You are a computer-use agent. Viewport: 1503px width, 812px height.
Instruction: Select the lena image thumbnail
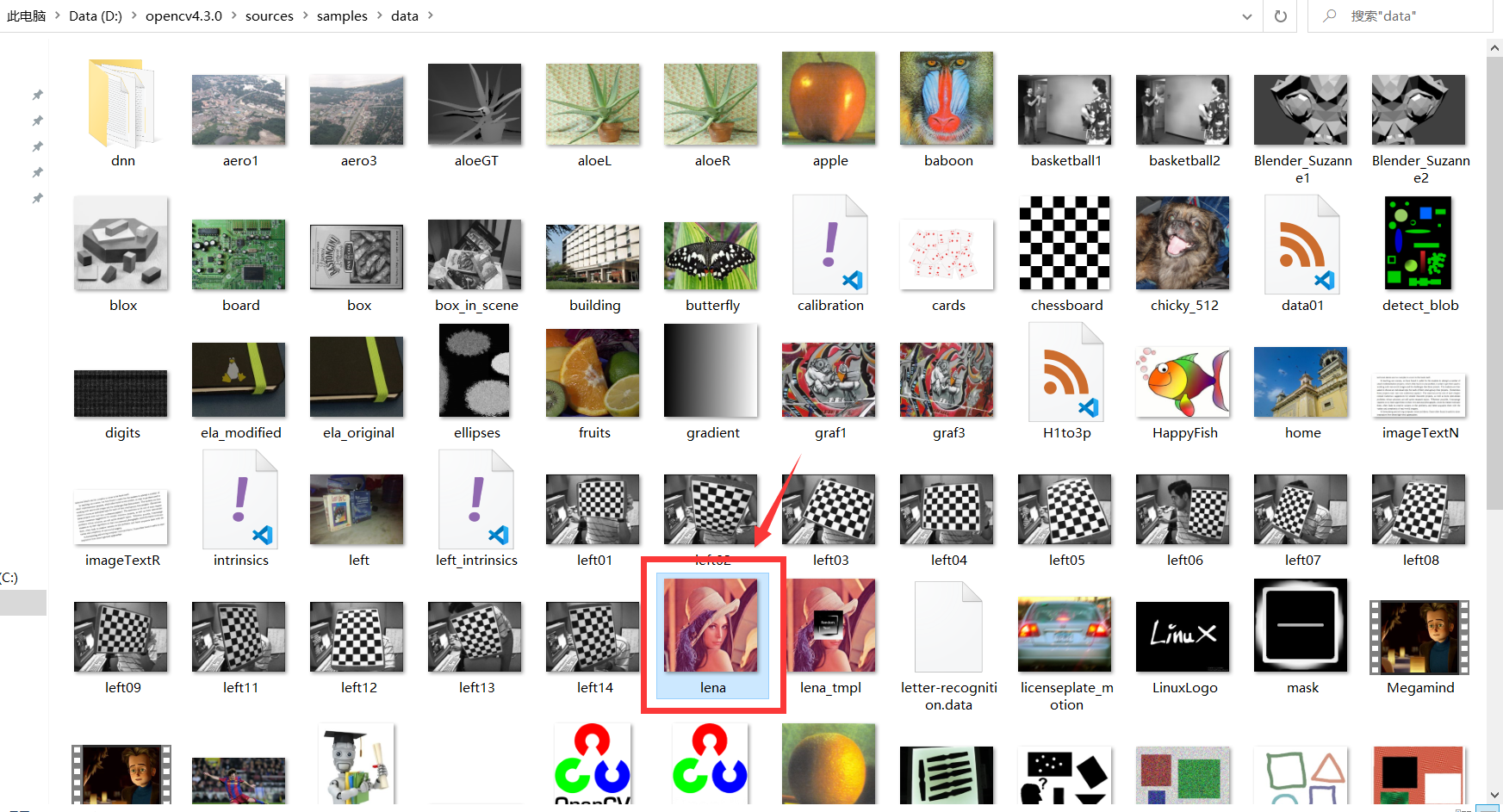[711, 626]
